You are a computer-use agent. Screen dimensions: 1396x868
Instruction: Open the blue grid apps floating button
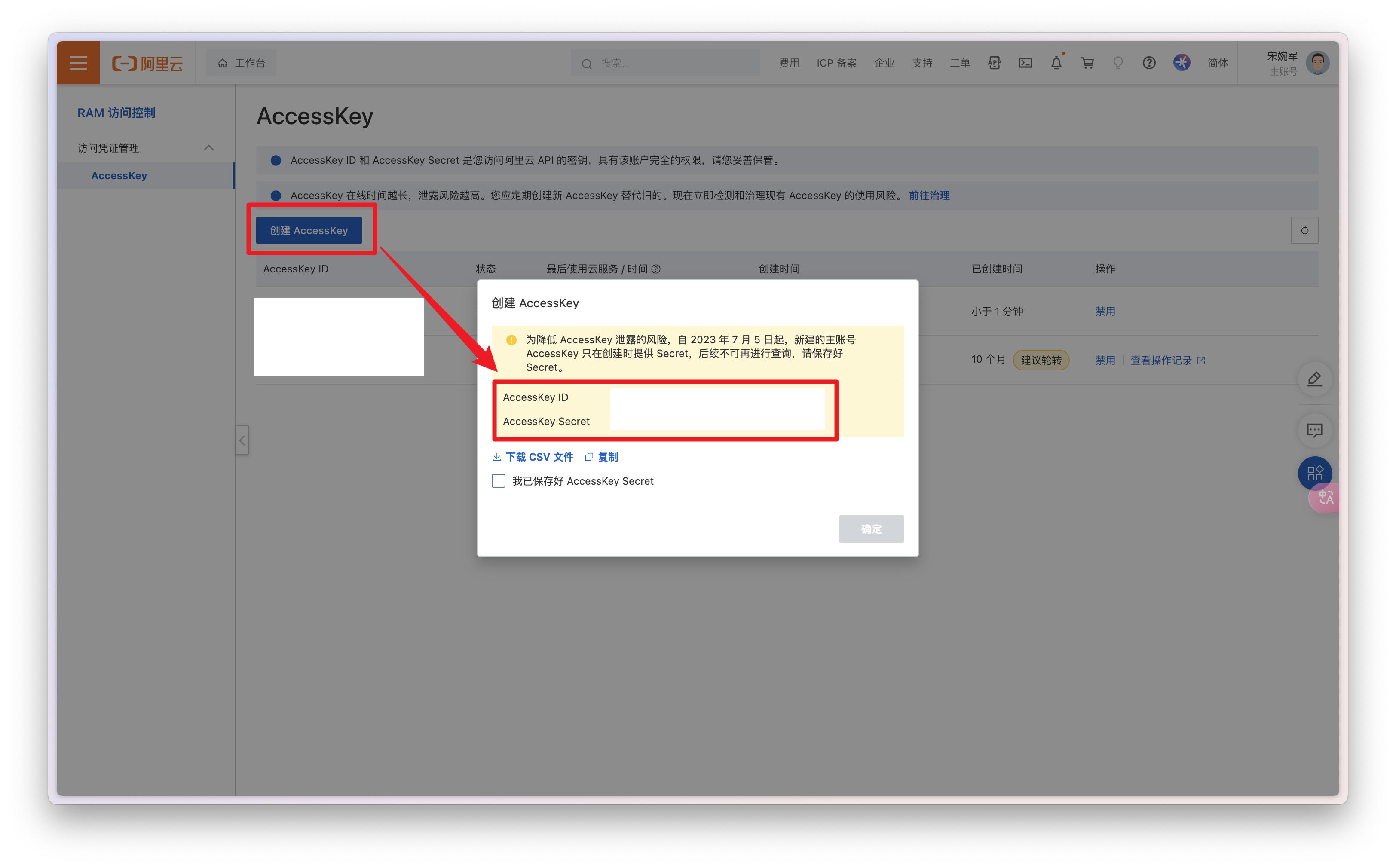1314,473
